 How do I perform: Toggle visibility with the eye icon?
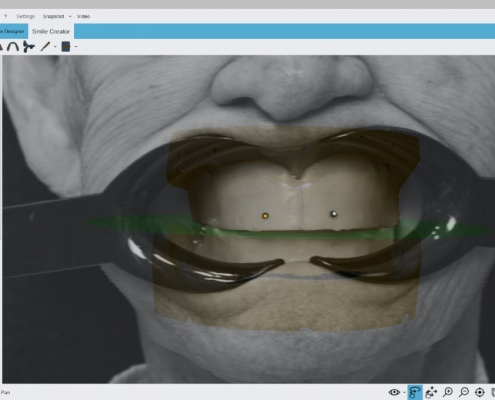[x=394, y=392]
